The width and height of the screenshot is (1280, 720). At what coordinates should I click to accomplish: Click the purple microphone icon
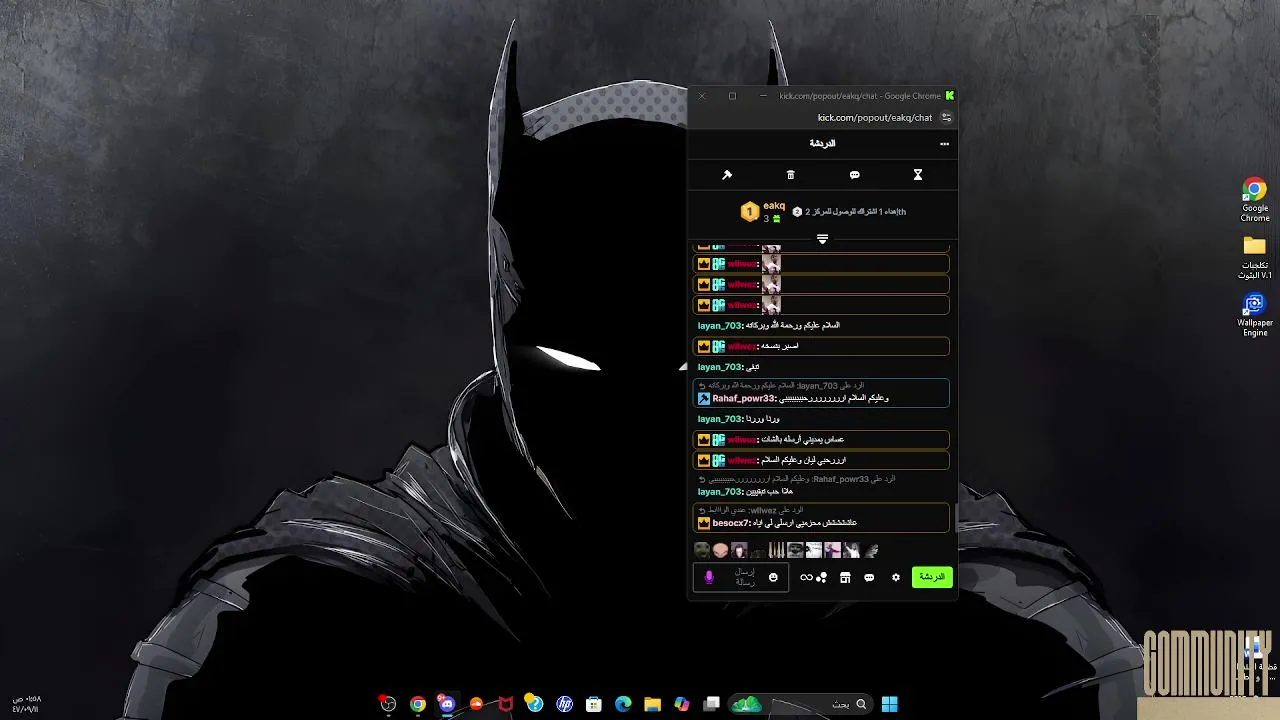[x=709, y=577]
